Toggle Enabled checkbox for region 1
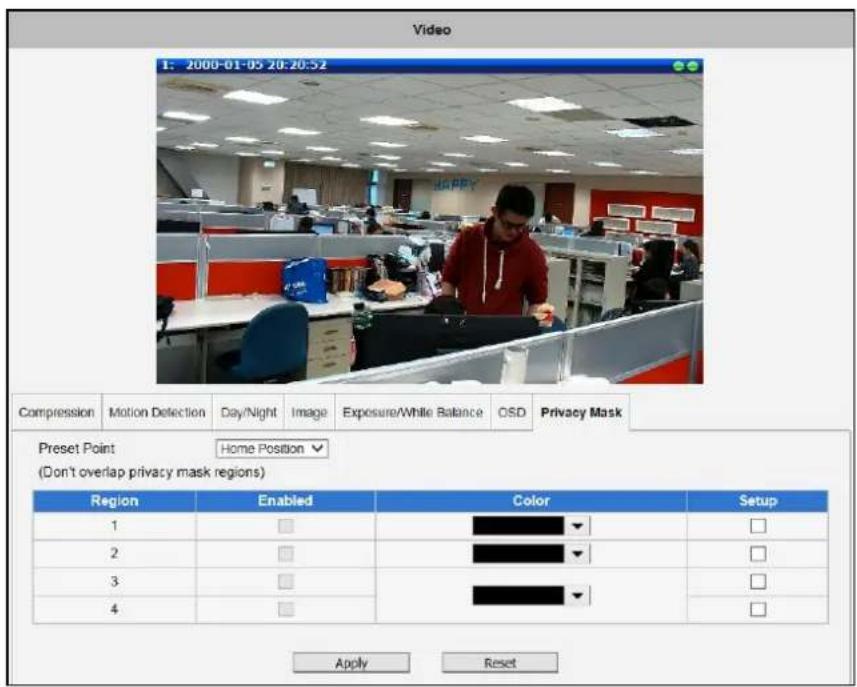This screenshot has height=687, width=857. (x=286, y=526)
